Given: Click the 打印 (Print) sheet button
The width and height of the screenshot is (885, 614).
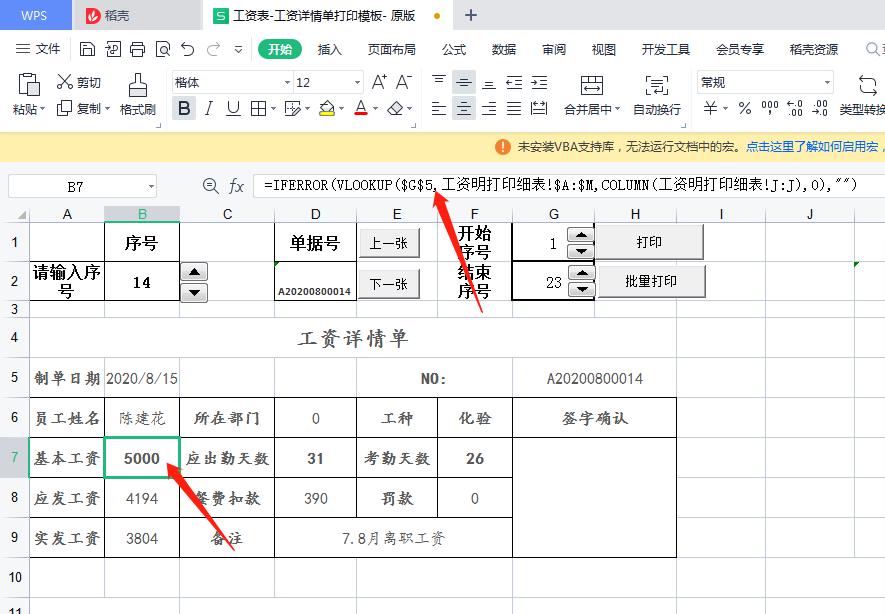Looking at the screenshot, I should pos(649,242).
